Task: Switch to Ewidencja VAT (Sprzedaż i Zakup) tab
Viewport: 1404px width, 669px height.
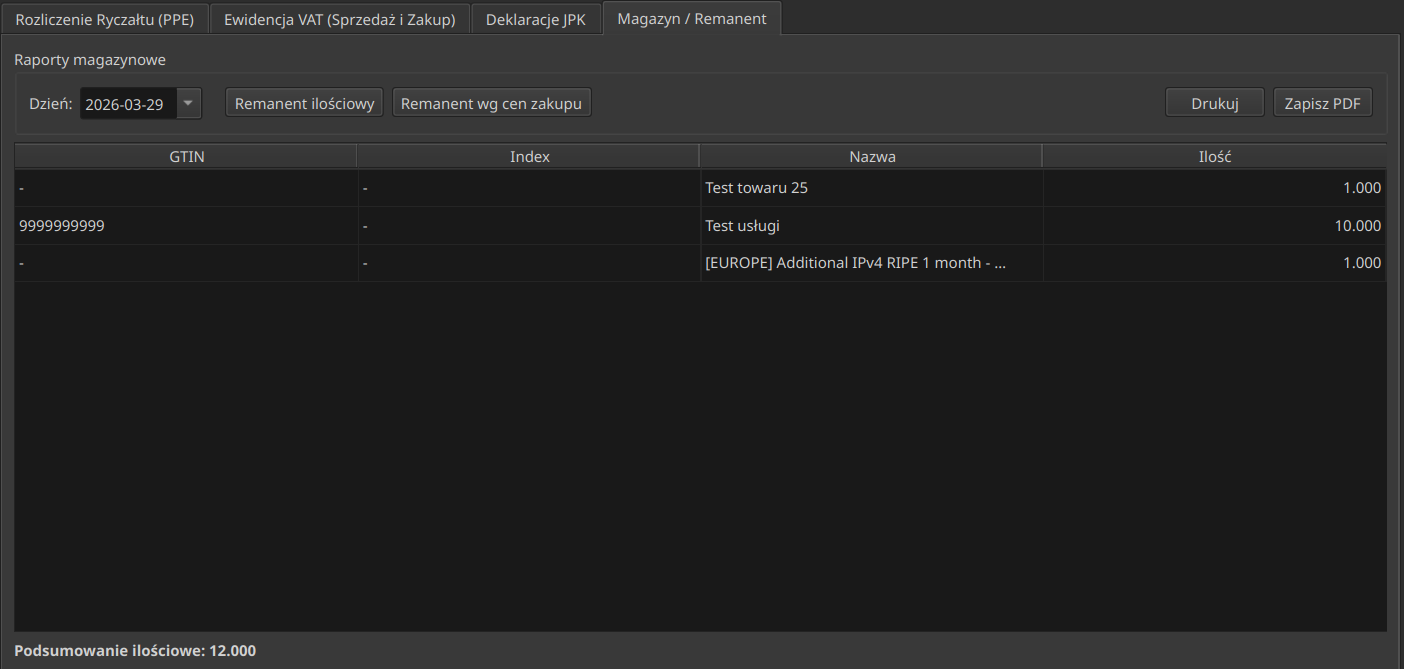Action: click(340, 19)
